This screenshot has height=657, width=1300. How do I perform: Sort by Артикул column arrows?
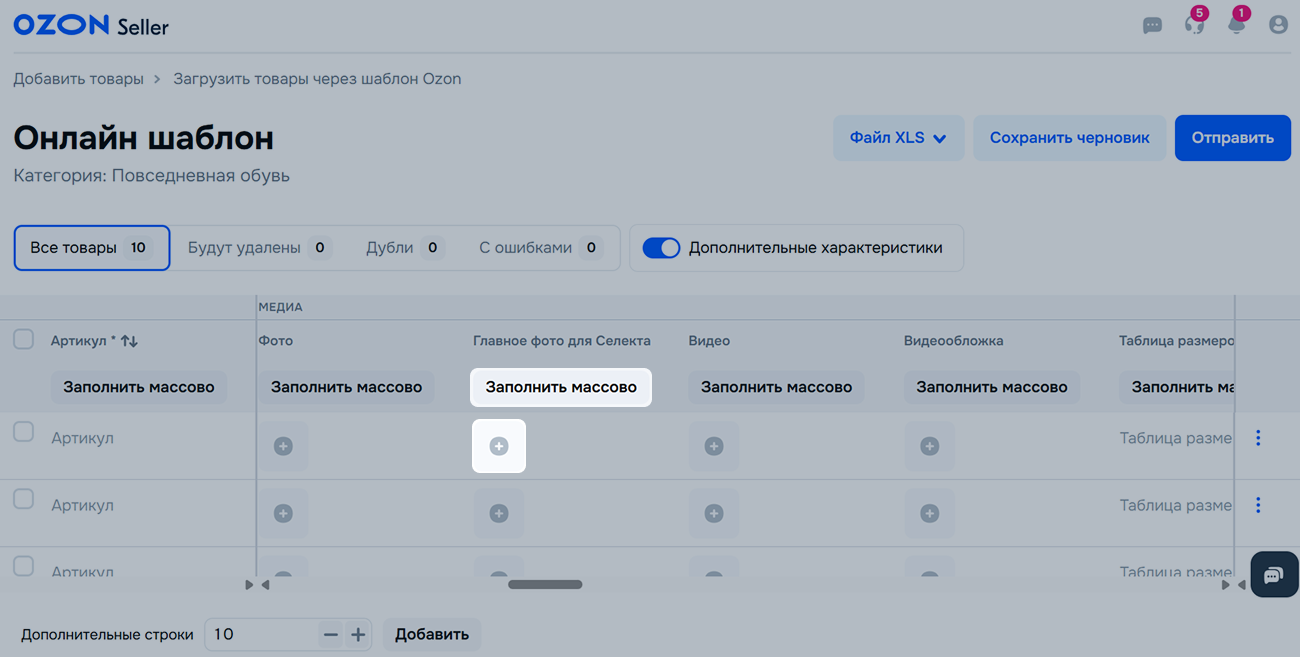129,341
